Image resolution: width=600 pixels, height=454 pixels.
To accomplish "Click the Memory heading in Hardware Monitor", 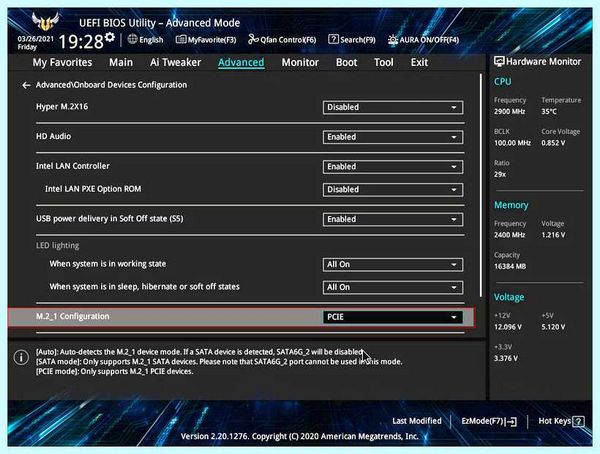I will (511, 205).
